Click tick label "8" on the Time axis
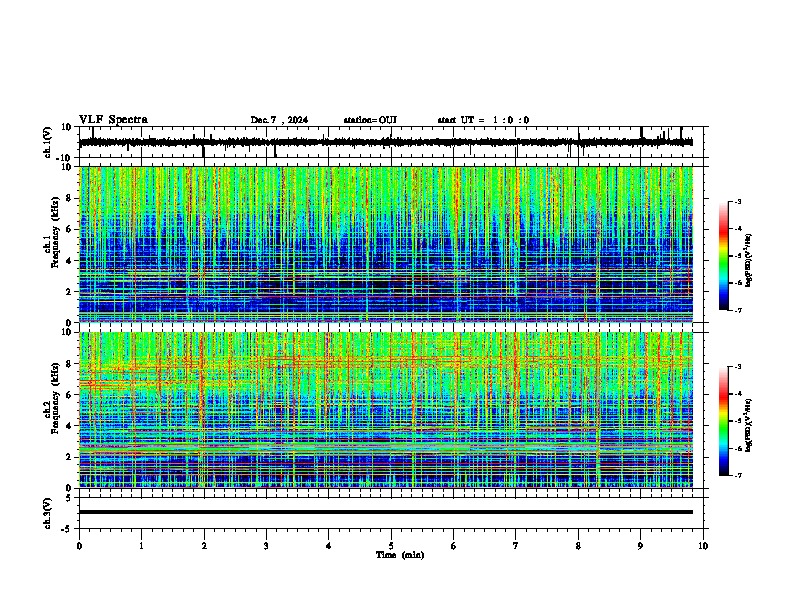 pyautogui.click(x=578, y=546)
